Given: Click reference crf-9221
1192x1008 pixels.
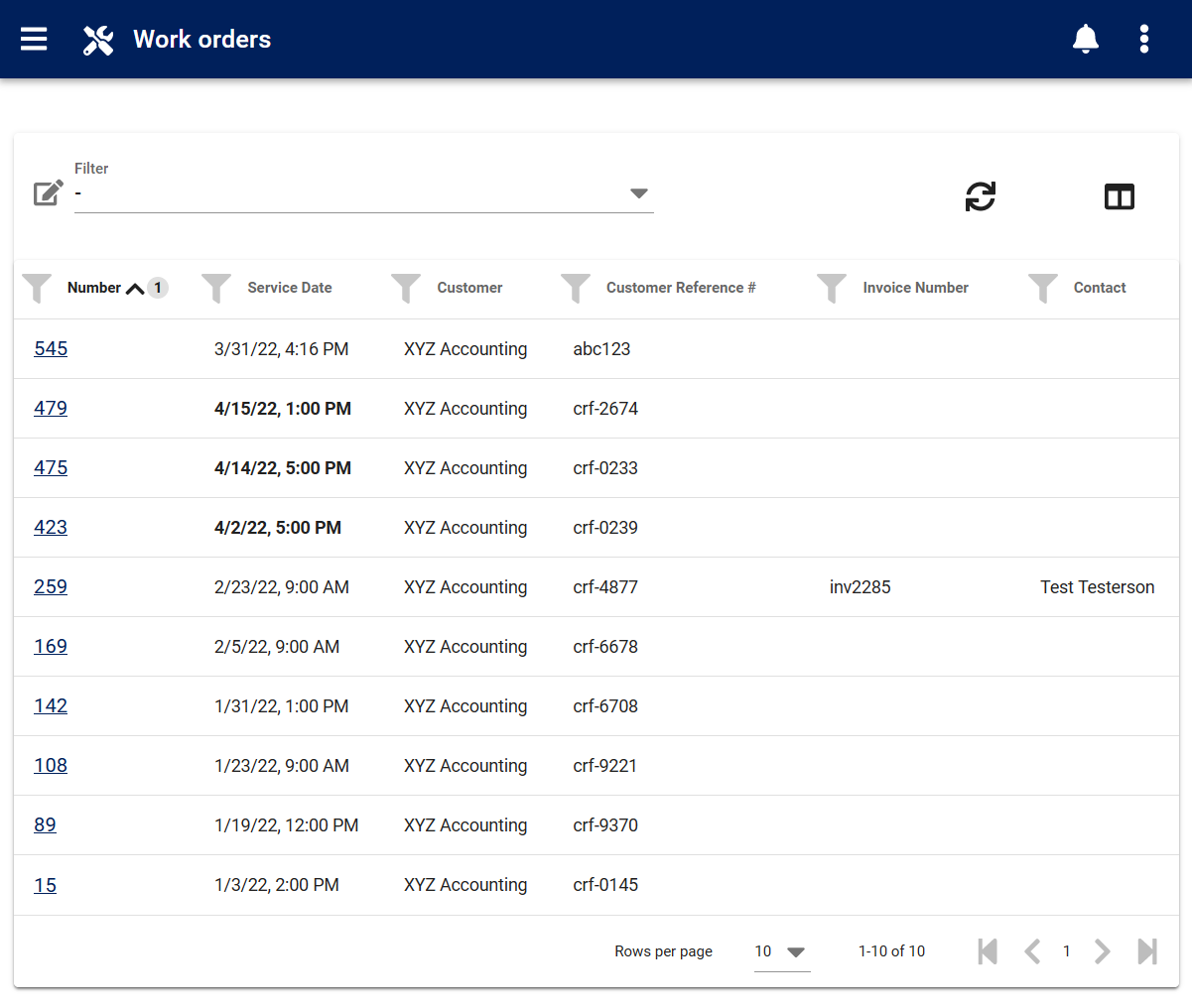Looking at the screenshot, I should point(605,765).
